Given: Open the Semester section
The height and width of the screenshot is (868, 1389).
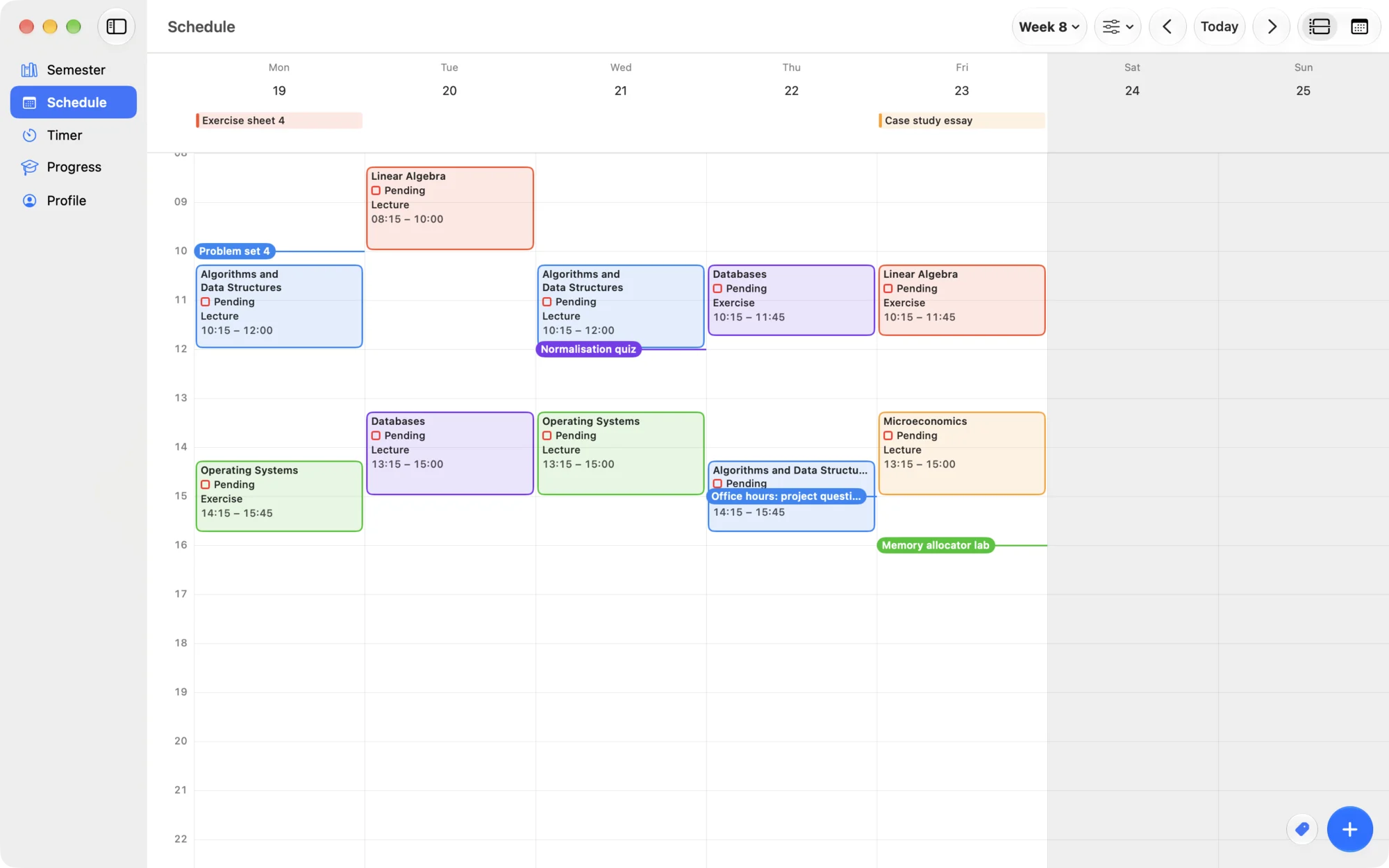Looking at the screenshot, I should (73, 70).
